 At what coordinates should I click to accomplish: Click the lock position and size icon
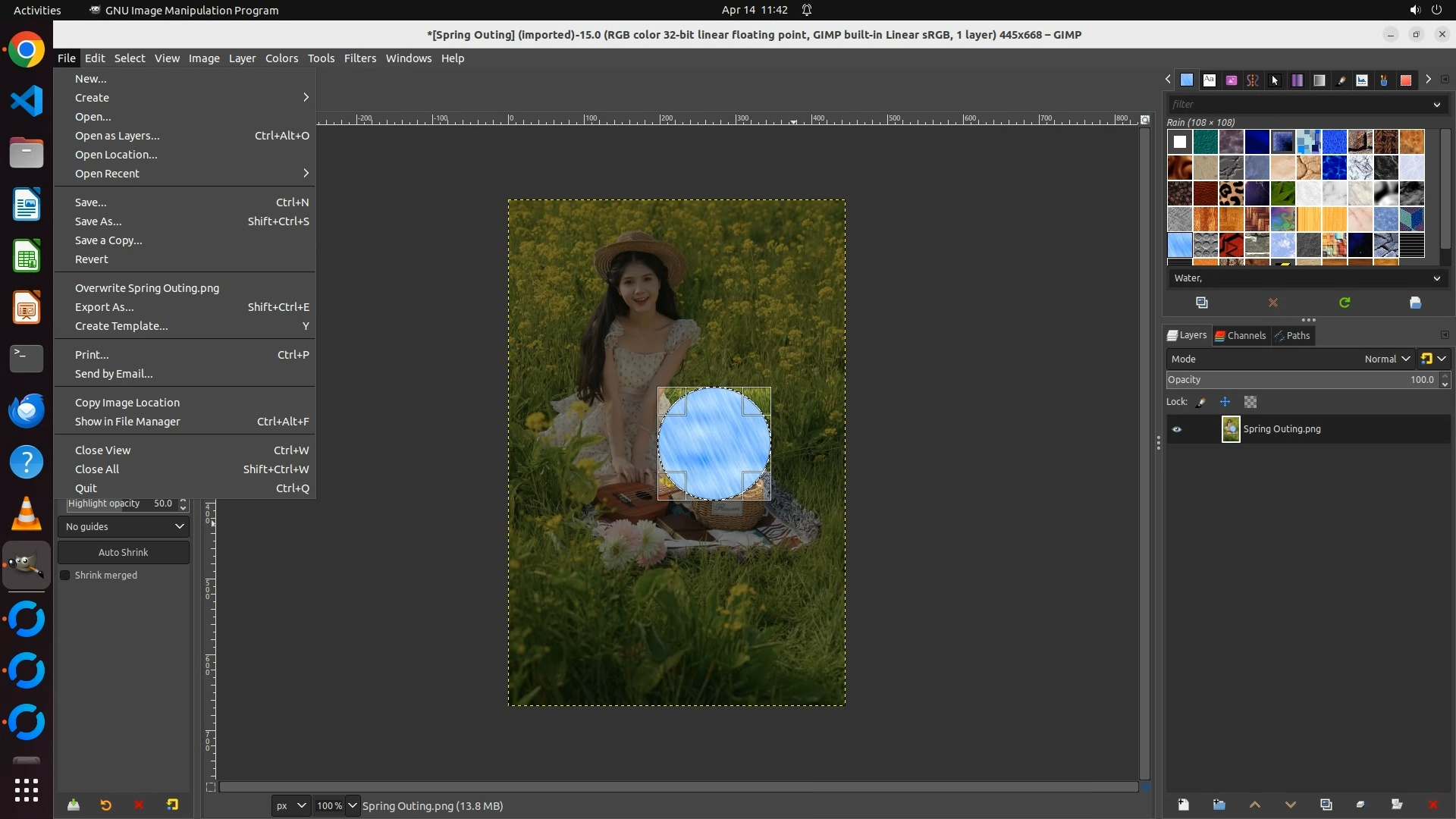tap(1225, 402)
